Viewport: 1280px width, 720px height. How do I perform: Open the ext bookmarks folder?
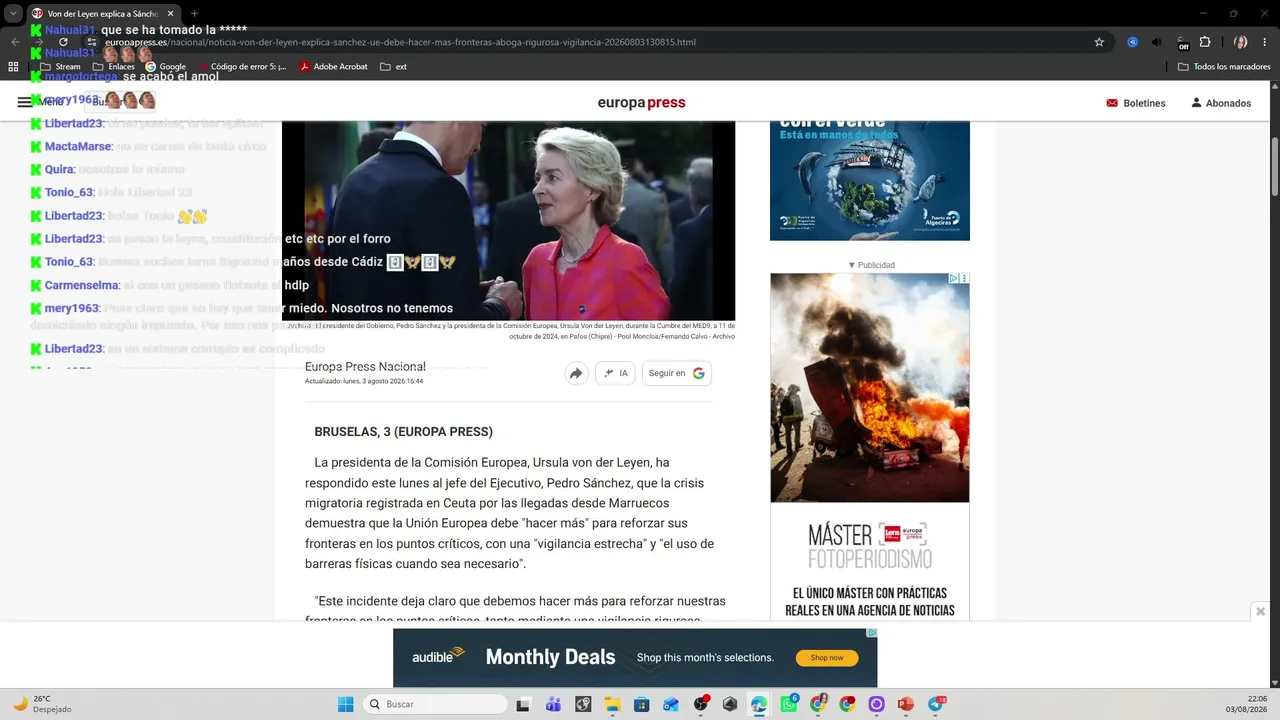click(x=393, y=67)
